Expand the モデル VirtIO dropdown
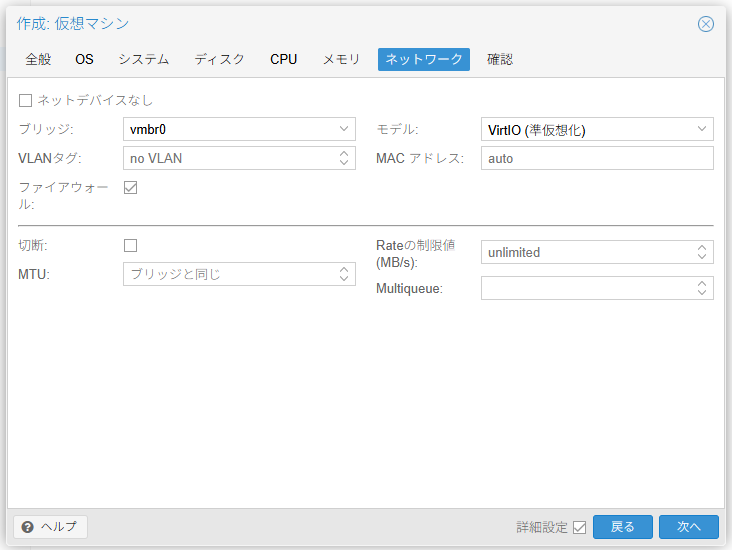 [x=702, y=129]
